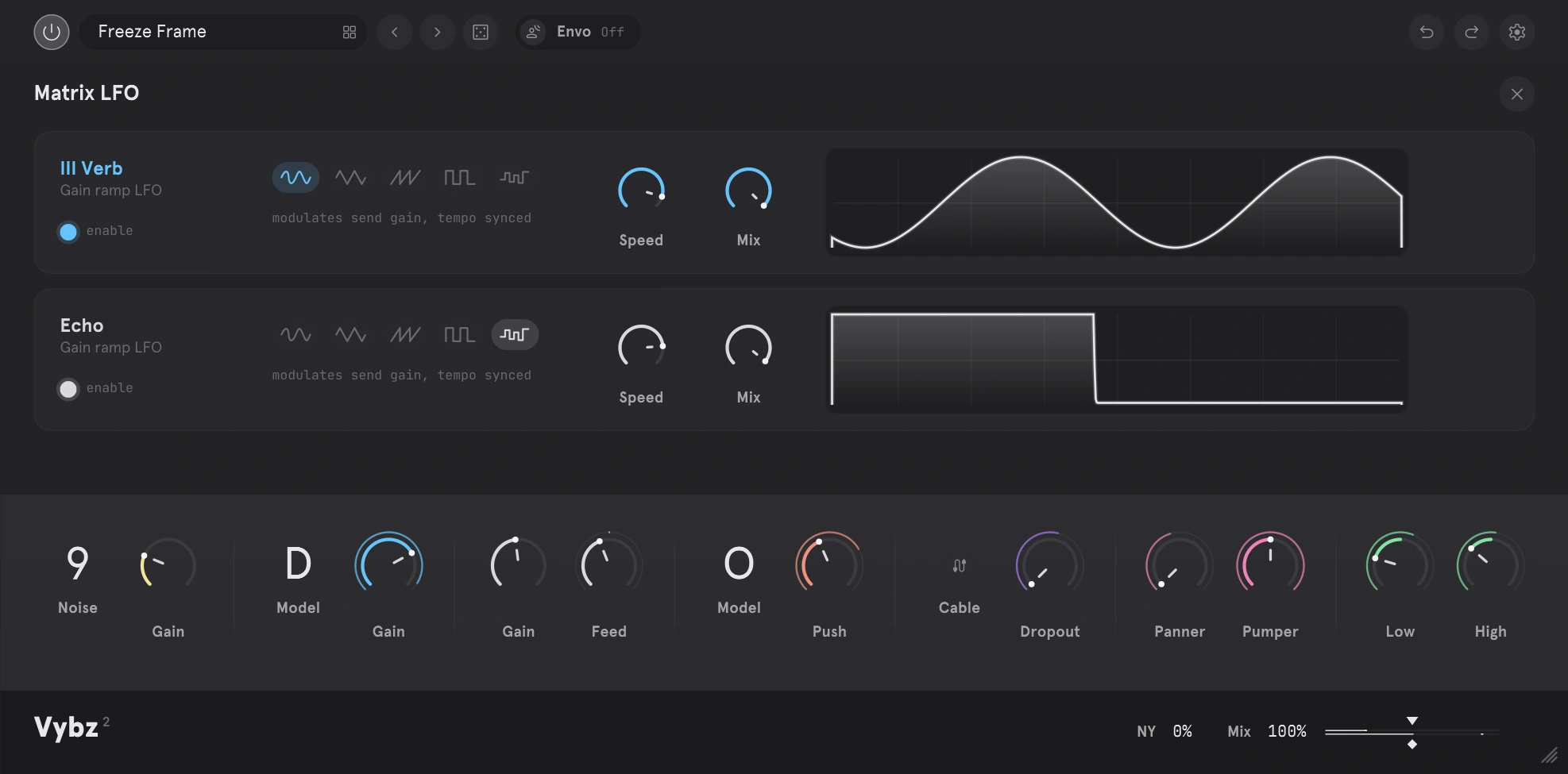Open the Model selector showing O

pyautogui.click(x=739, y=564)
